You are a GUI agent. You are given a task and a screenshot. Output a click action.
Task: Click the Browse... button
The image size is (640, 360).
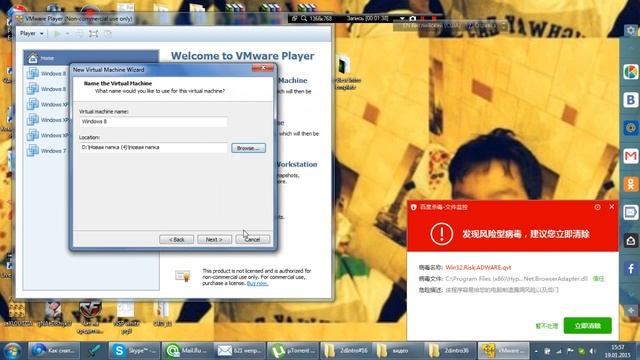coord(249,148)
